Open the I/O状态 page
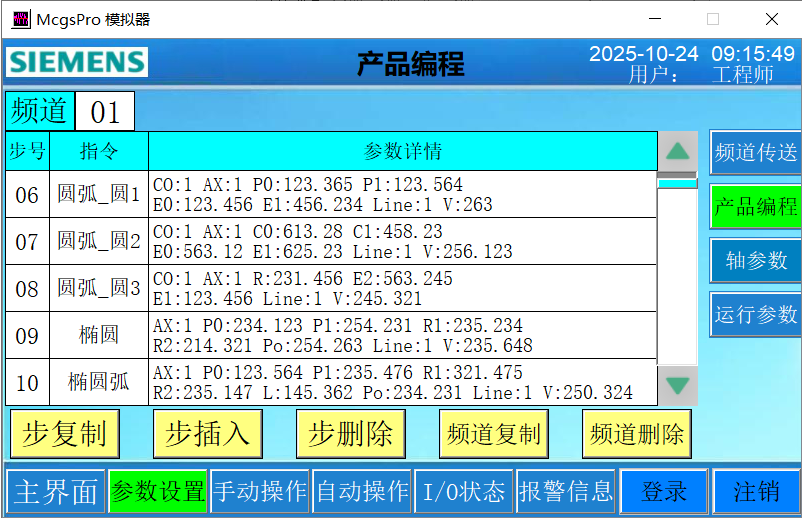This screenshot has height=518, width=802. point(463,492)
